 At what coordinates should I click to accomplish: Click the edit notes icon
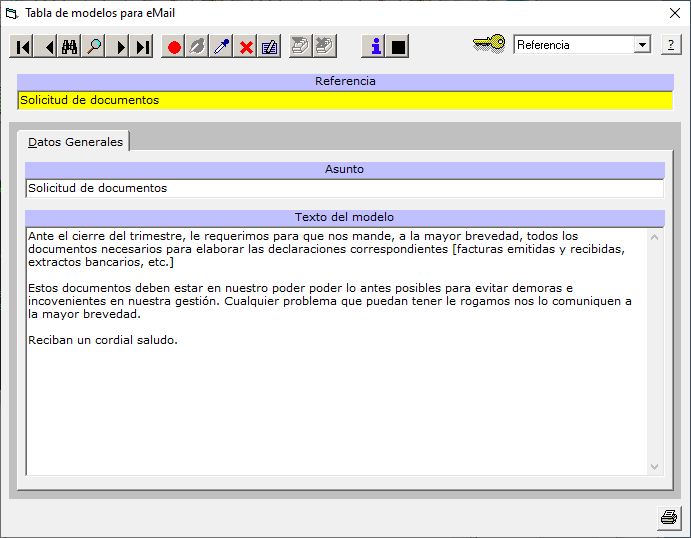pyautogui.click(x=270, y=47)
